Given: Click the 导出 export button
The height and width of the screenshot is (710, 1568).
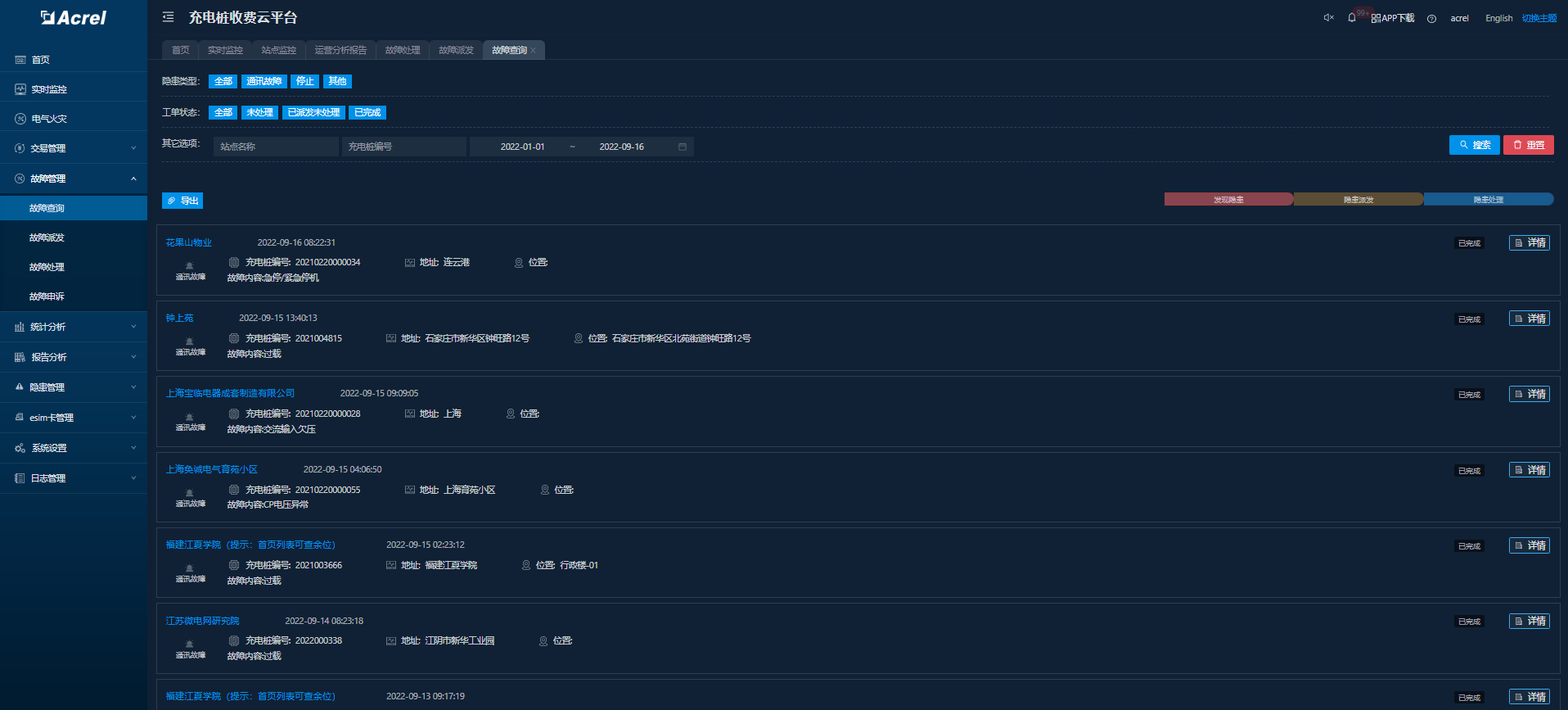Looking at the screenshot, I should click(x=182, y=201).
